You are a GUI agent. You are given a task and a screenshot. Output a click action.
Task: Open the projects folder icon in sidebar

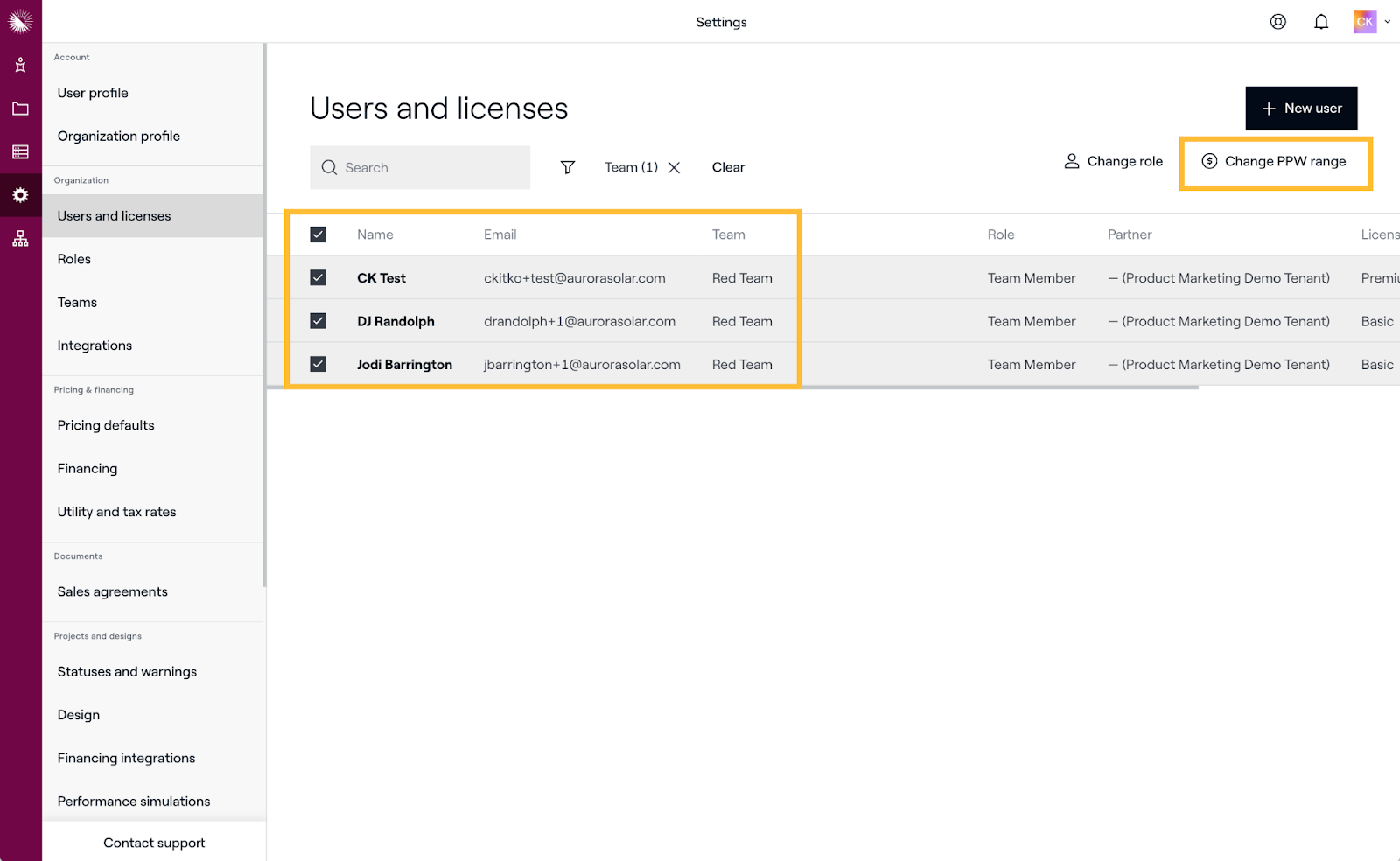tap(20, 108)
